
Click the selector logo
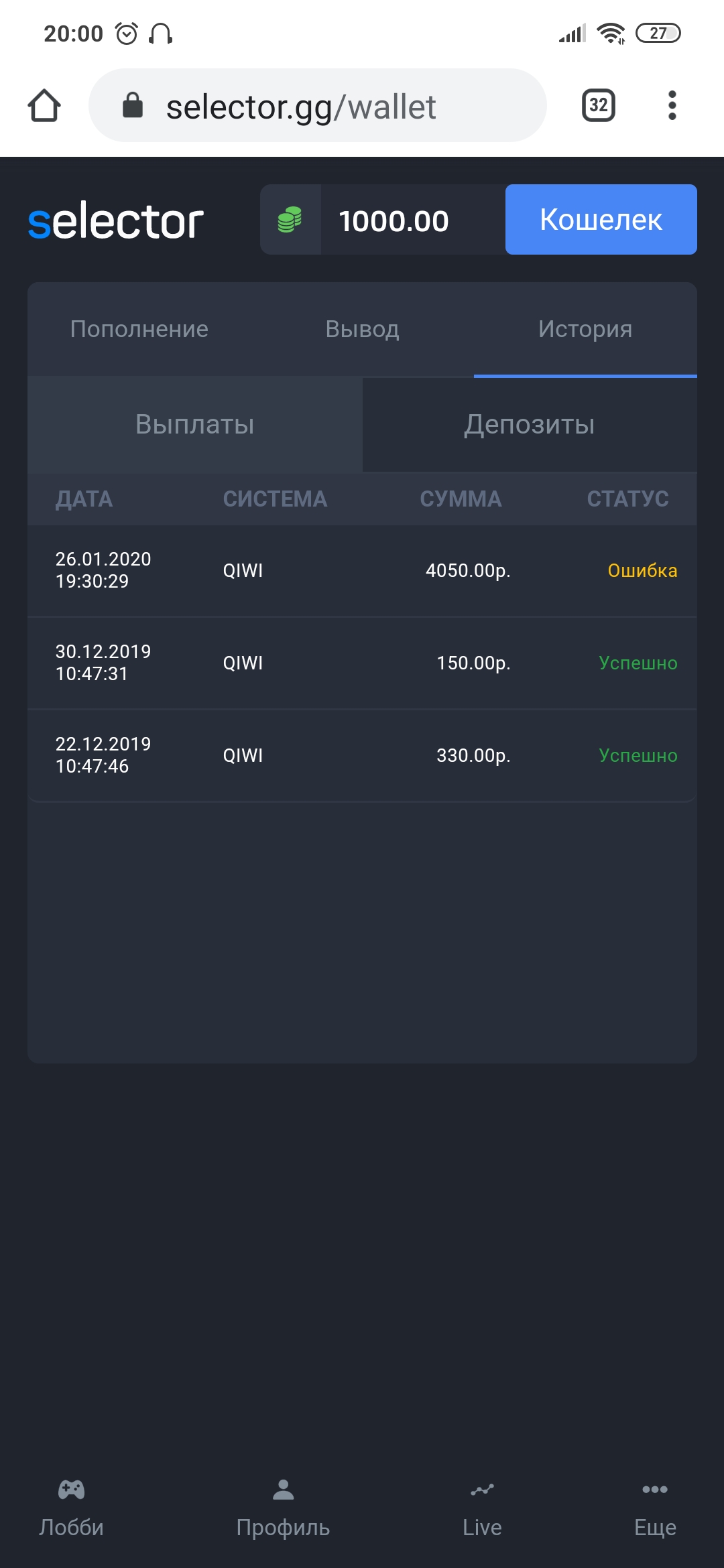coord(115,221)
